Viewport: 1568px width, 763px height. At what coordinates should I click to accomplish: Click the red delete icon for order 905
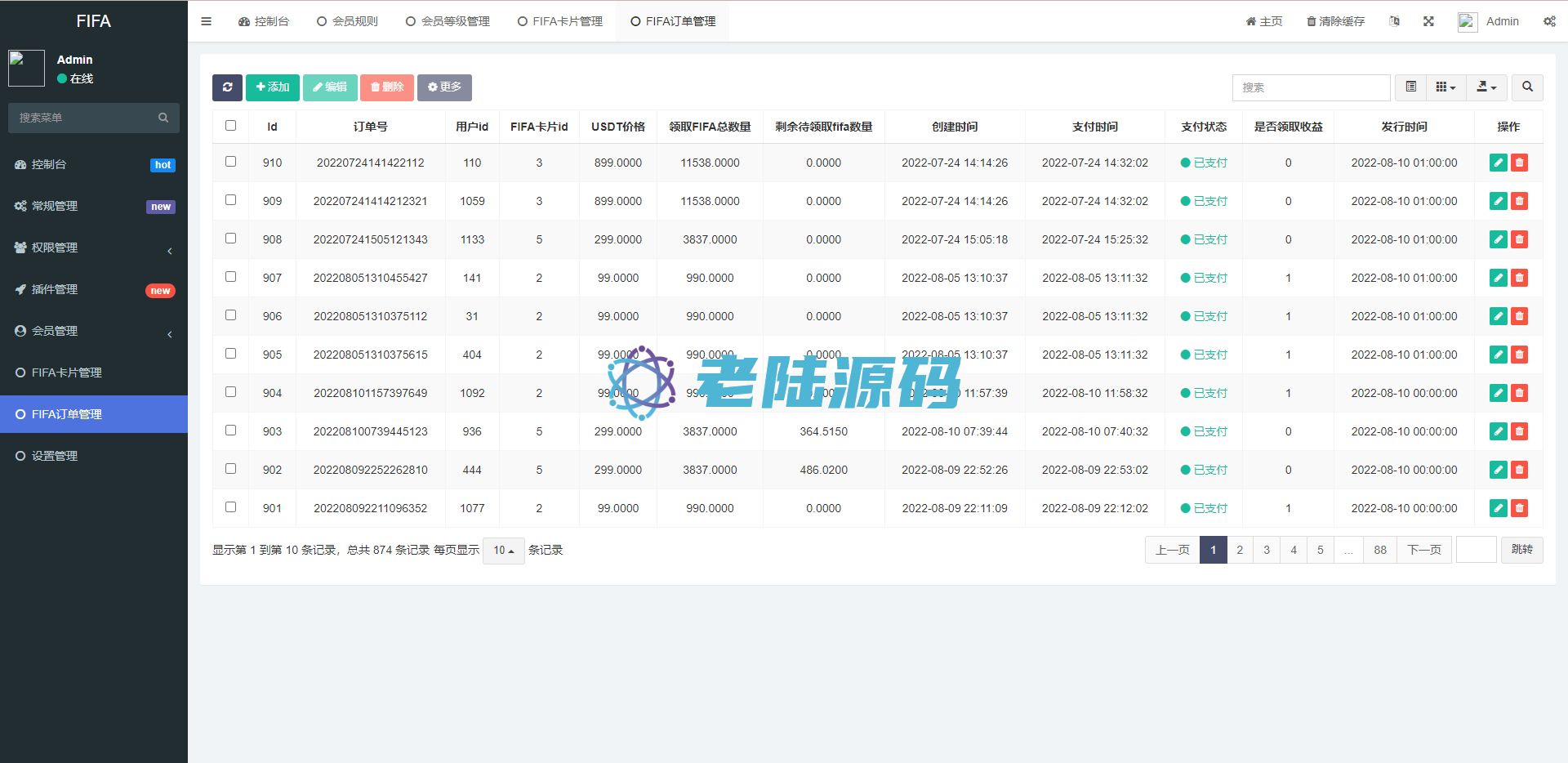pyautogui.click(x=1519, y=355)
